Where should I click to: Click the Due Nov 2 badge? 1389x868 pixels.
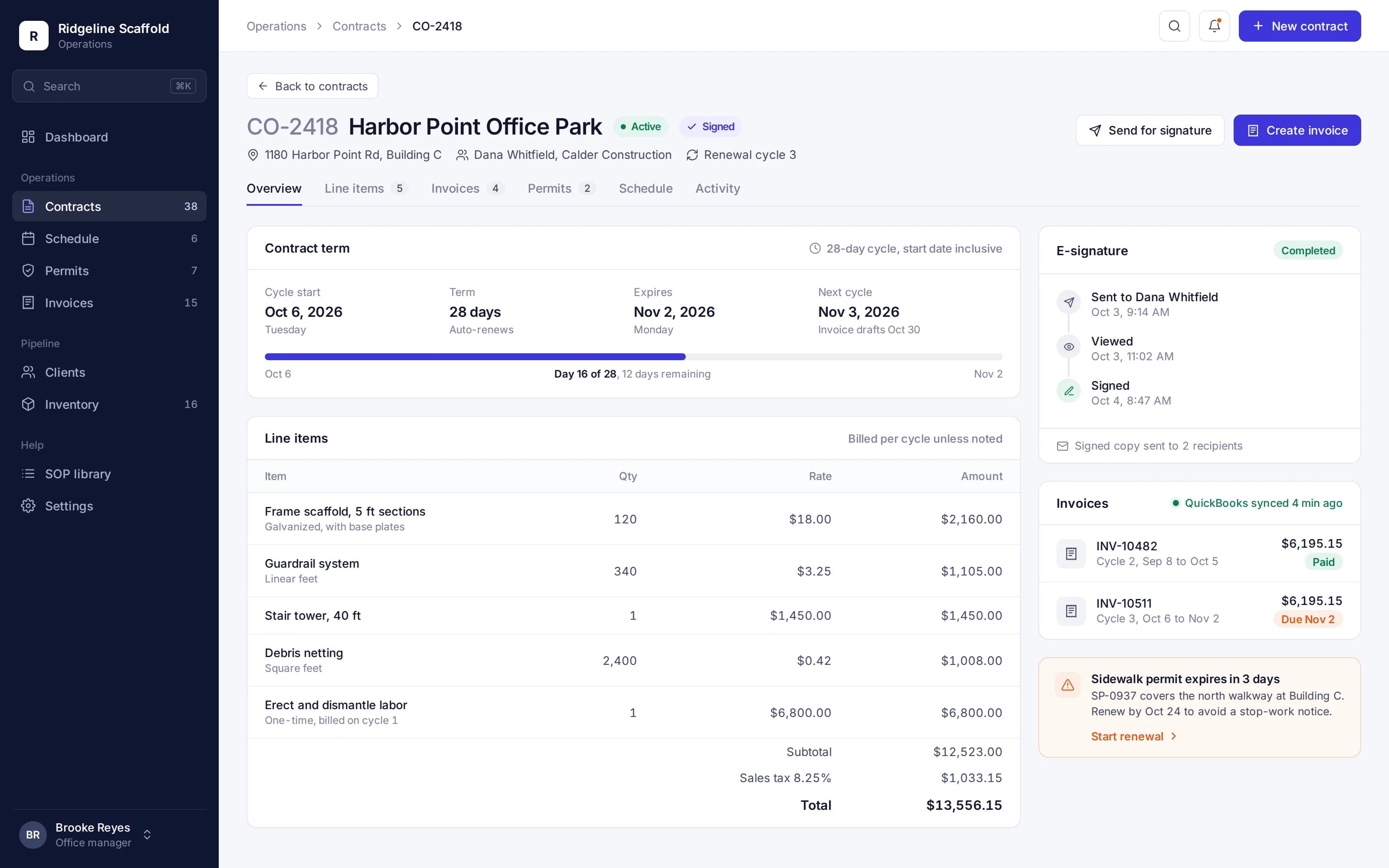[x=1307, y=619]
